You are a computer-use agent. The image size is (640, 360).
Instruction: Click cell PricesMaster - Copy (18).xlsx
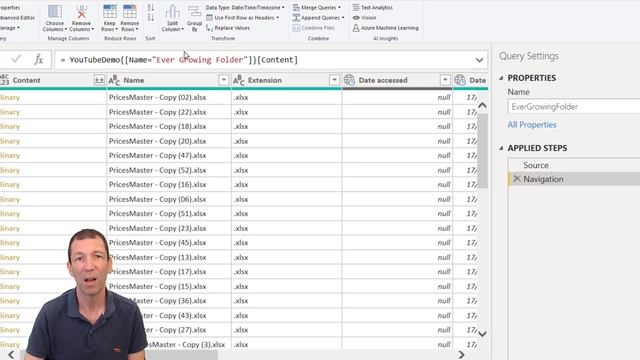tap(169, 127)
